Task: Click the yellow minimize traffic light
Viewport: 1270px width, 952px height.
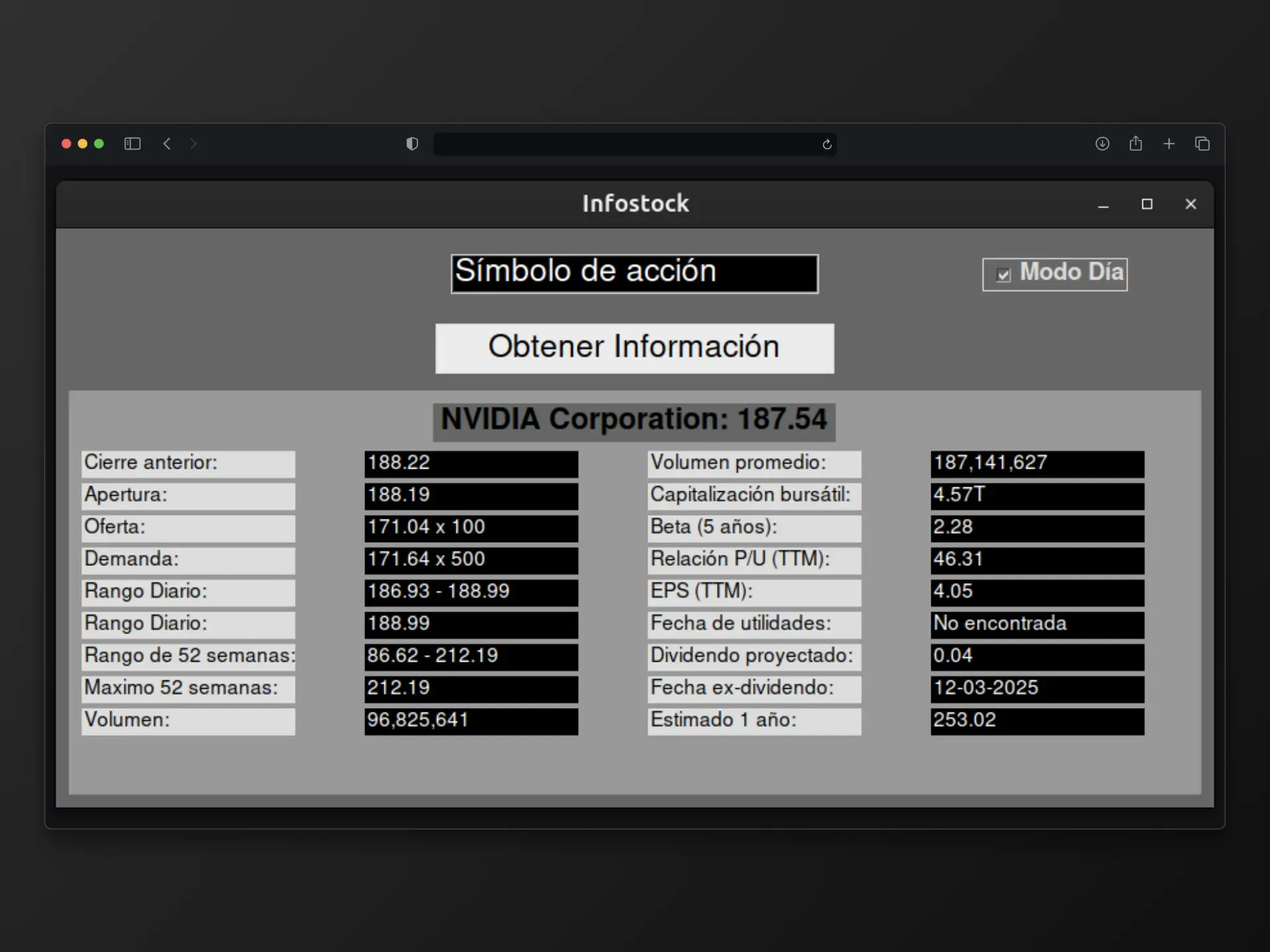Action: 83,143
